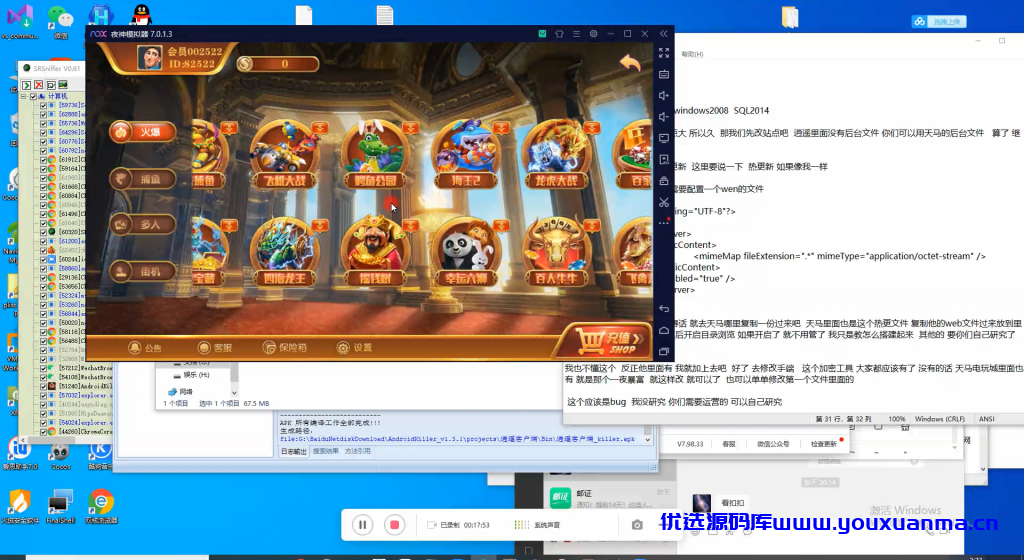
Task: Toggle checkbox for [51240] AndroidKiller process
Action: (x=44, y=386)
